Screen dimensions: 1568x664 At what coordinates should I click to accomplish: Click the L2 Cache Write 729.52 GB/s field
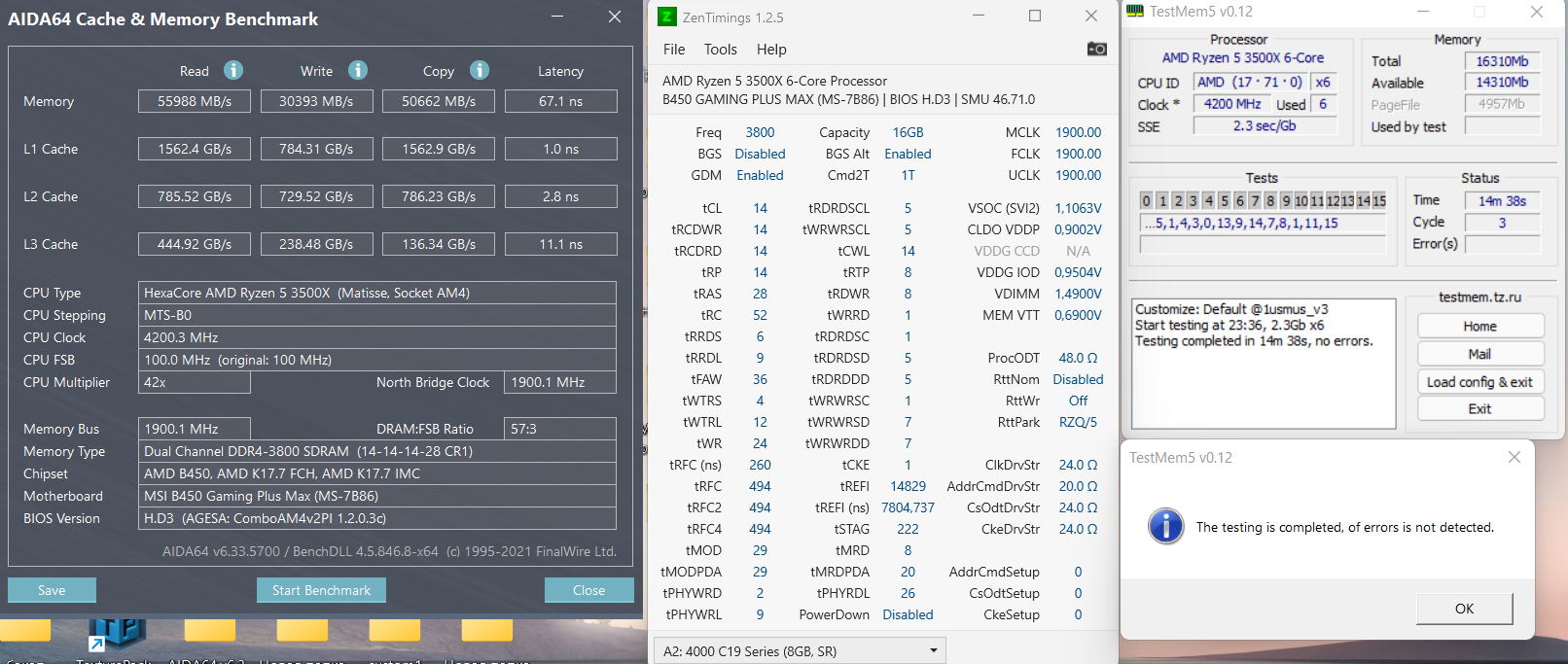(316, 196)
